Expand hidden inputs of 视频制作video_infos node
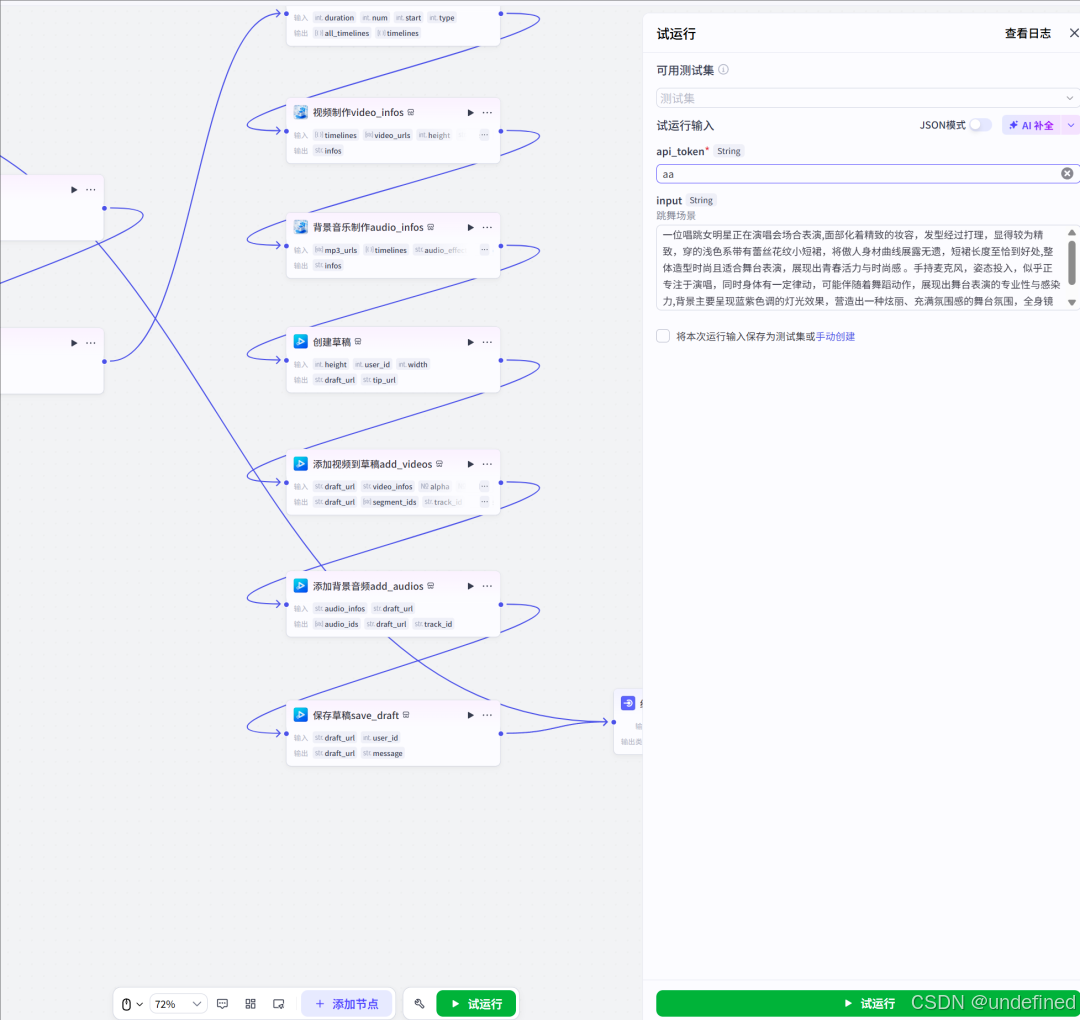This screenshot has width=1080, height=1020. click(484, 135)
